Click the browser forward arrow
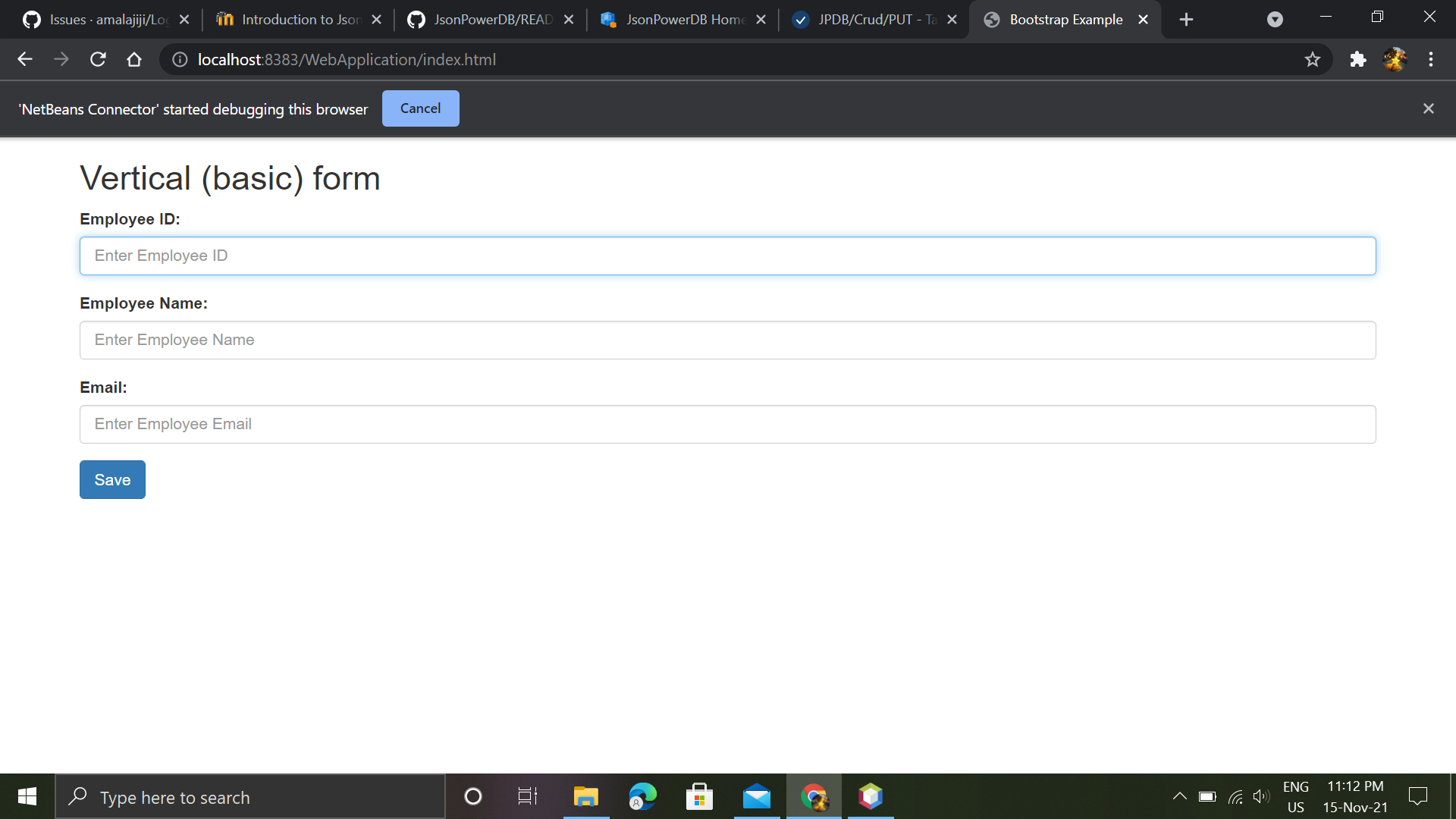Image resolution: width=1456 pixels, height=819 pixels. [x=61, y=59]
